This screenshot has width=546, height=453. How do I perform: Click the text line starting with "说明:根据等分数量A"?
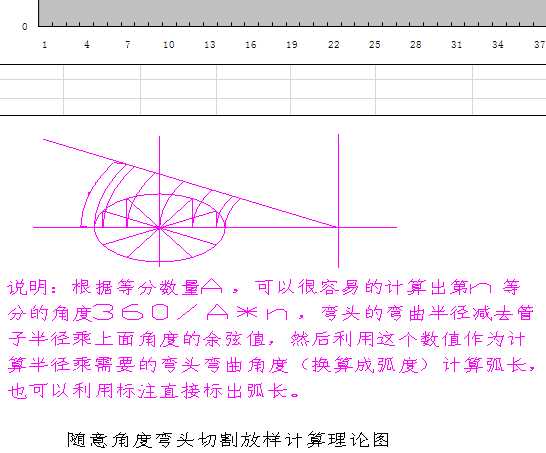(264, 288)
